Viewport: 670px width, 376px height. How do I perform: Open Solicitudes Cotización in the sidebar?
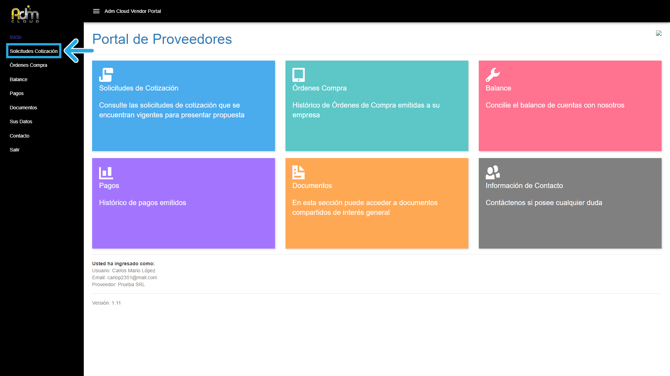coord(34,51)
